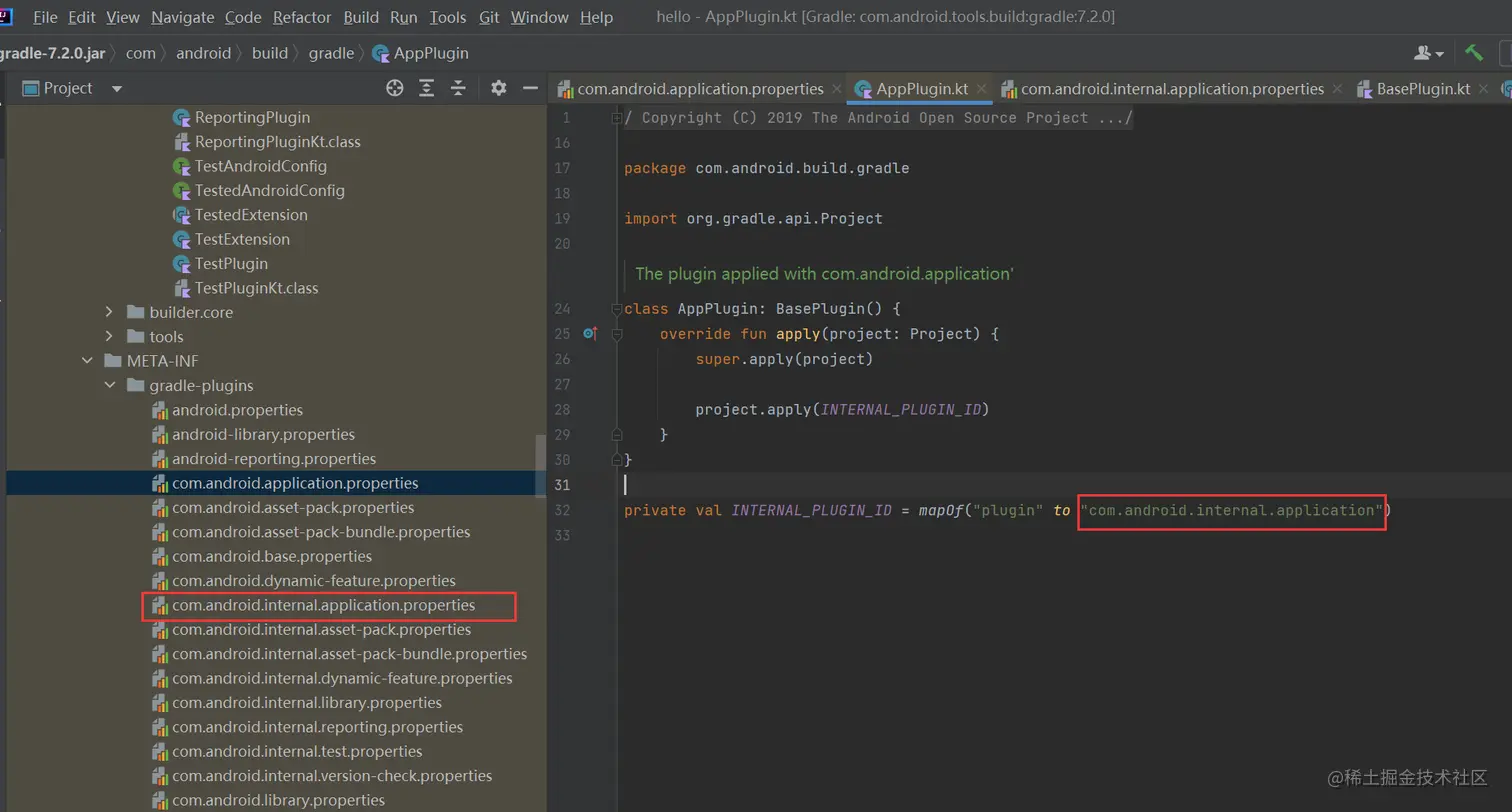Click the android.properties file icon
Screen dimensions: 1512x812
point(159,410)
